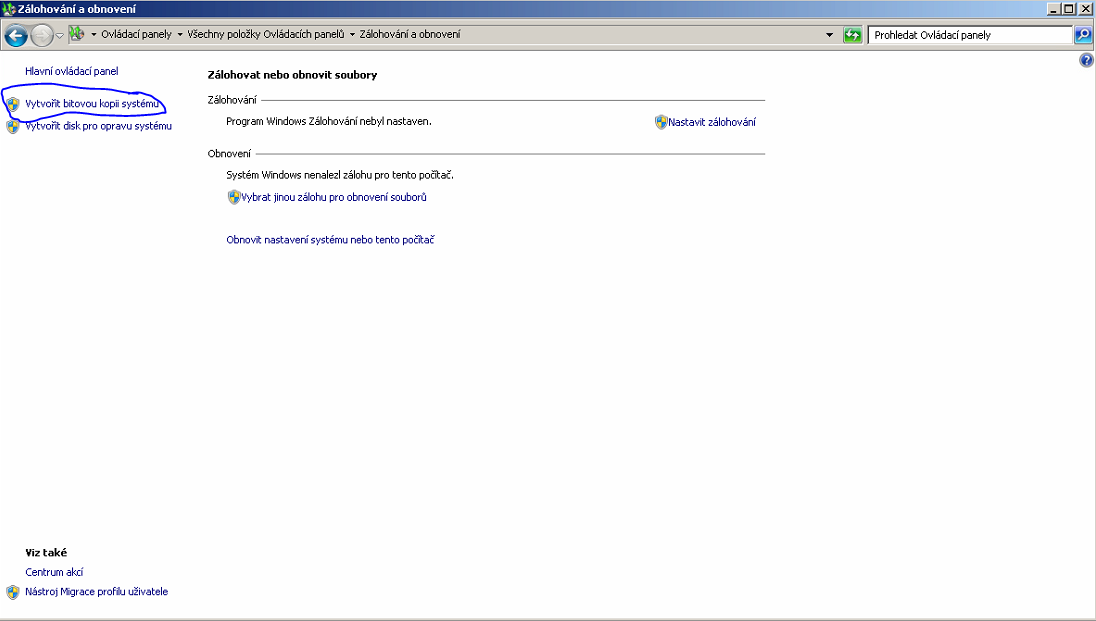Image resolution: width=1096 pixels, height=621 pixels.
Task: Click text Systém Windows nenalezl zálohu
Action: coord(340,175)
